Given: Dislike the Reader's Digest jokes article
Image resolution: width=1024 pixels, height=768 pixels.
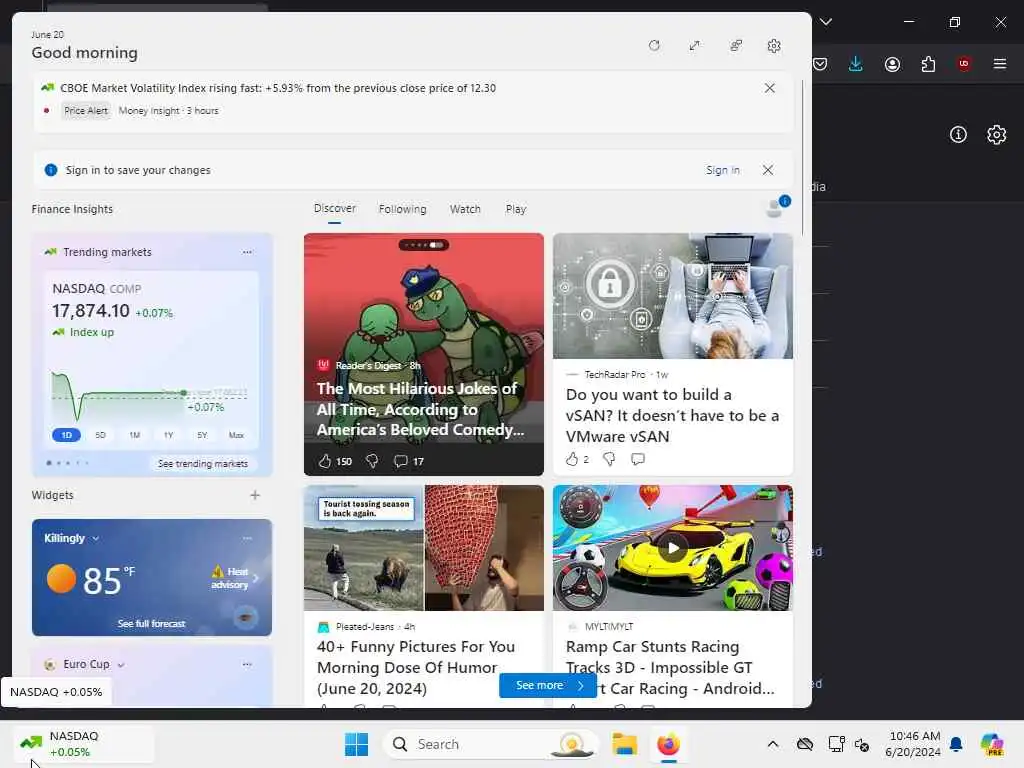Looking at the screenshot, I should coord(372,461).
